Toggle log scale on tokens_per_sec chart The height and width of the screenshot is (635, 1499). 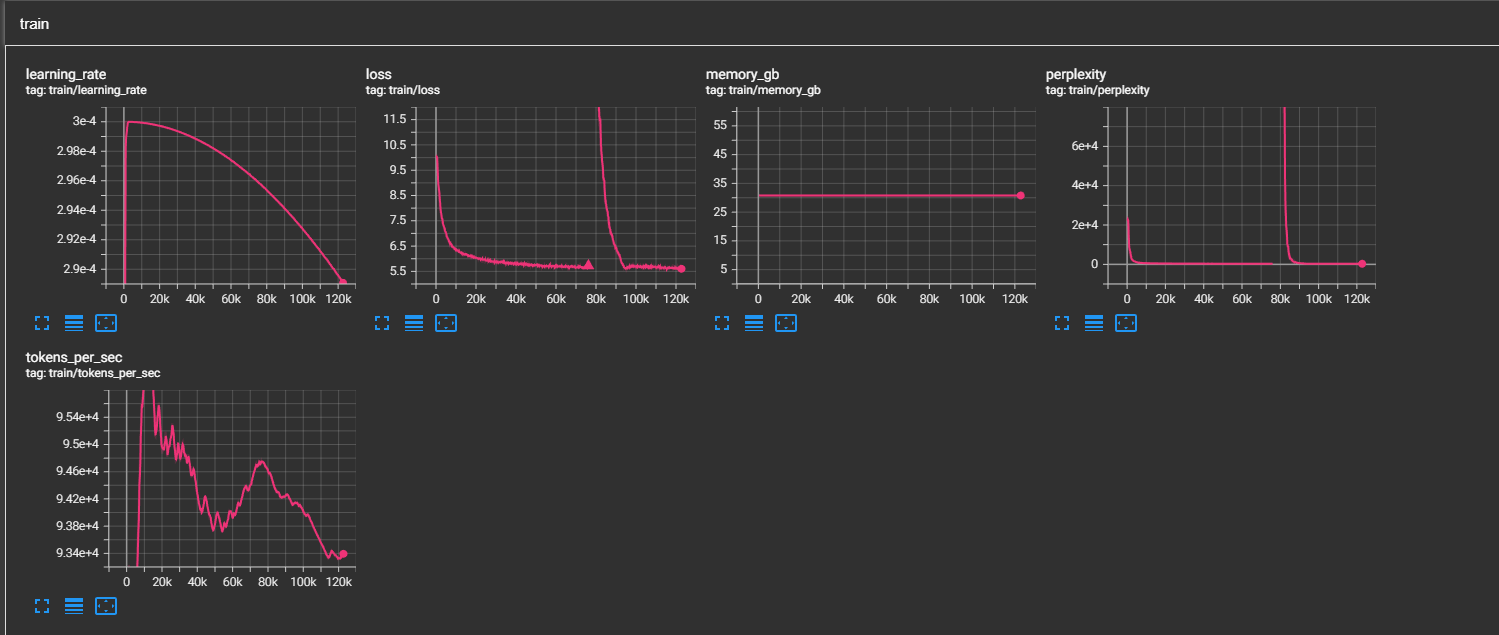74,606
